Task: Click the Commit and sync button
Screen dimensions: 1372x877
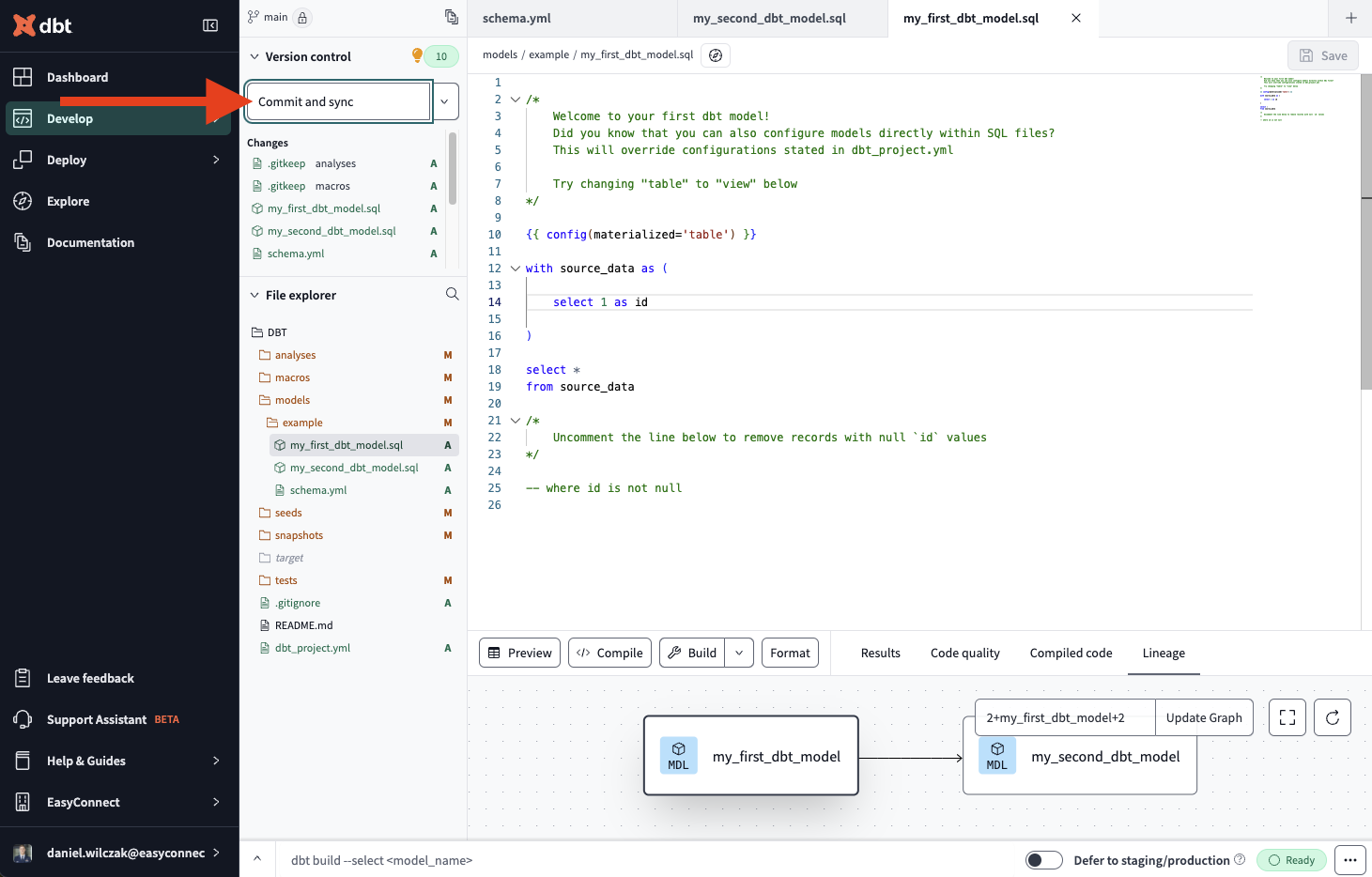Action: [338, 101]
